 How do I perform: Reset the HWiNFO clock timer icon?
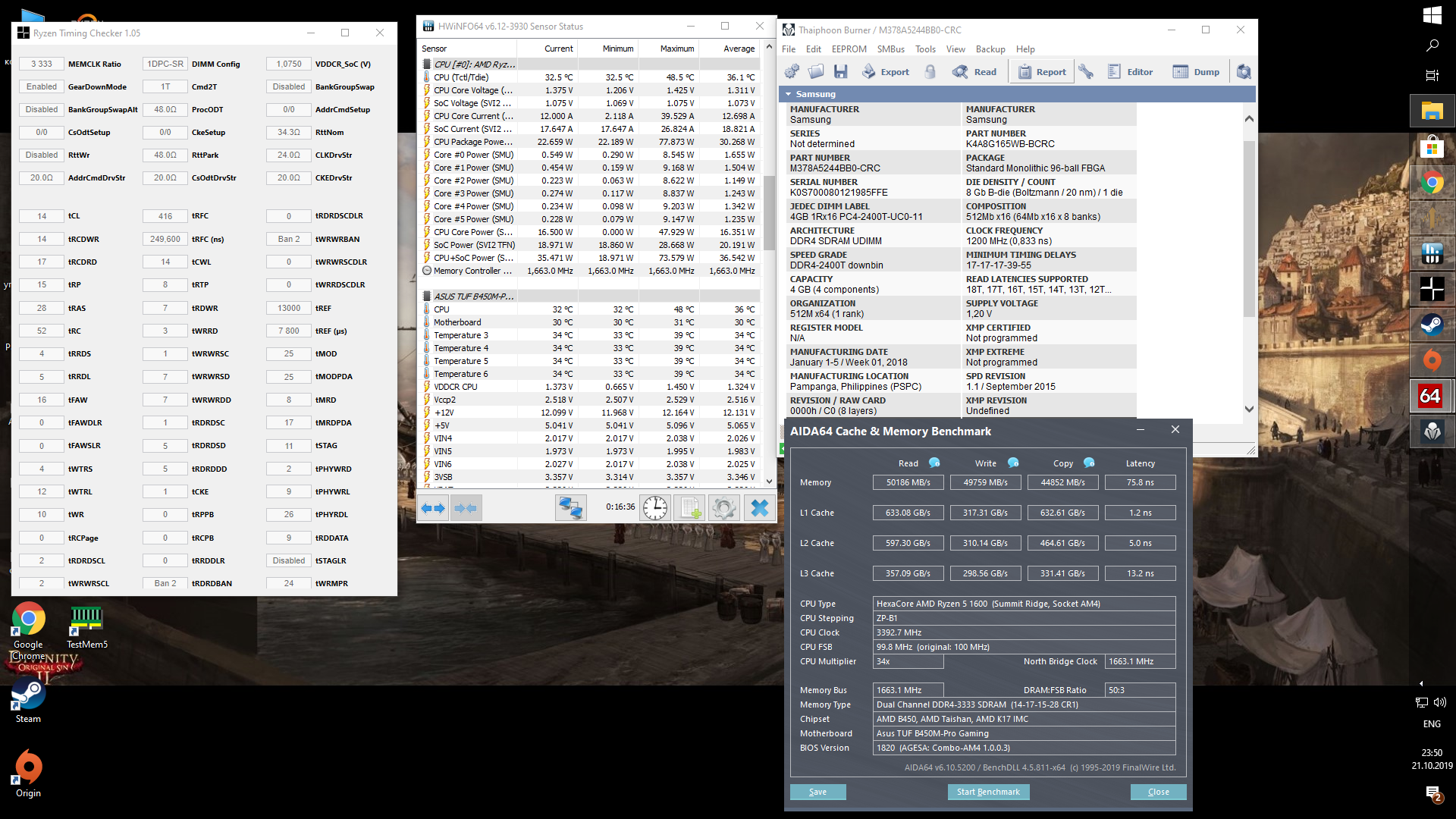click(x=655, y=508)
